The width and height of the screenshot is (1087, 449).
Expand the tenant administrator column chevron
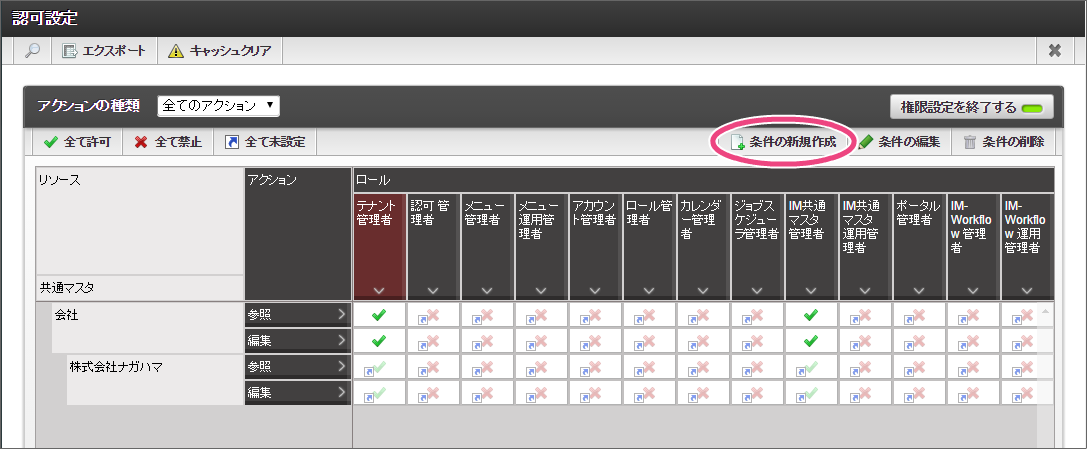379,290
